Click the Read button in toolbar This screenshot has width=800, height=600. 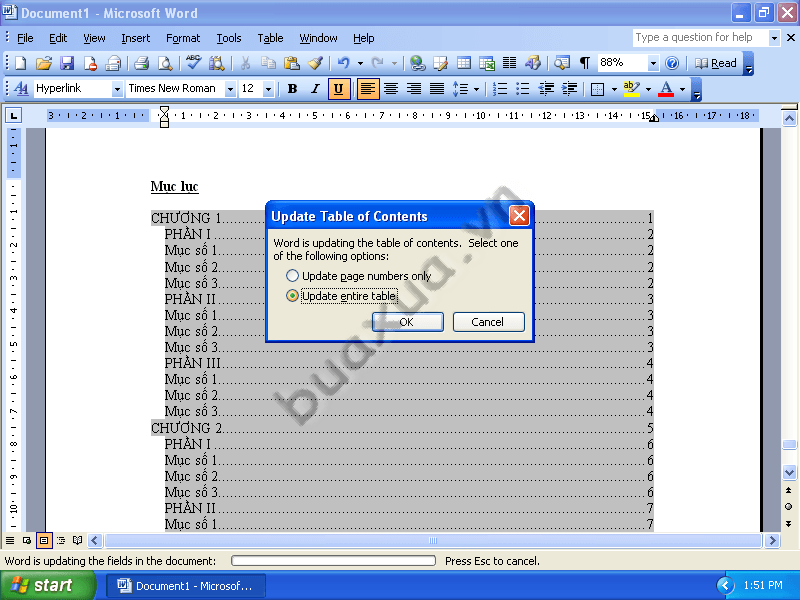coord(716,63)
